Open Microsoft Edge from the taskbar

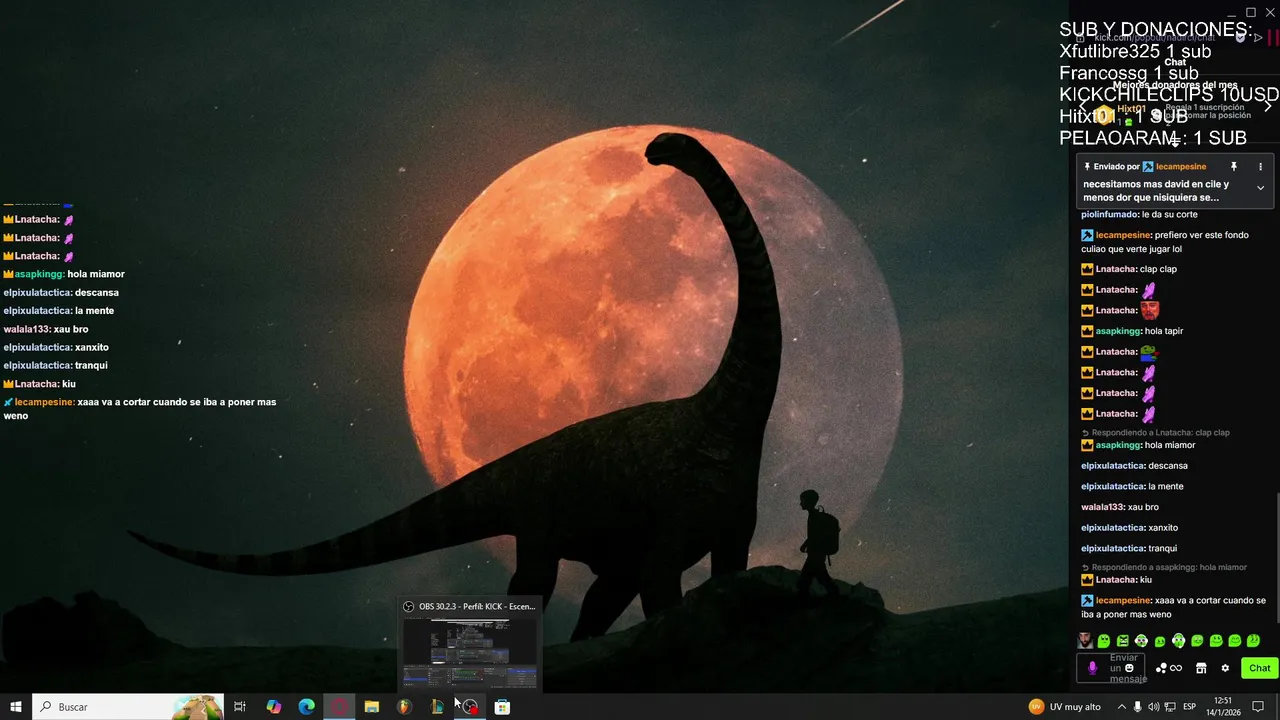306,707
